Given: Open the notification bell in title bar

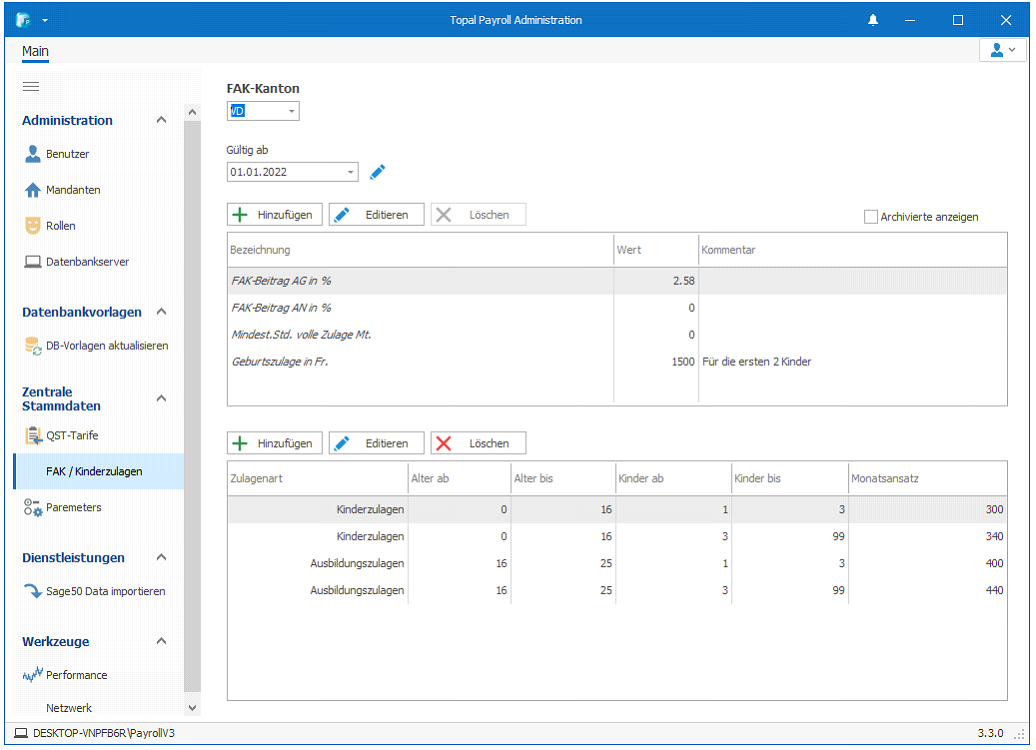Looking at the screenshot, I should click(872, 20).
